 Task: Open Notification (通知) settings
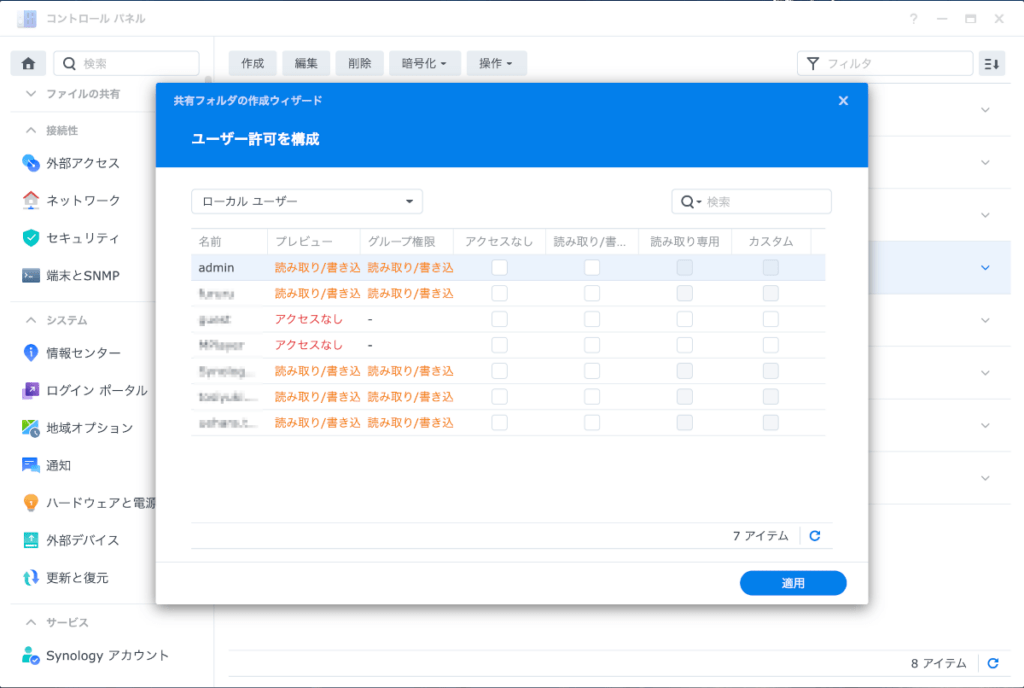46,465
